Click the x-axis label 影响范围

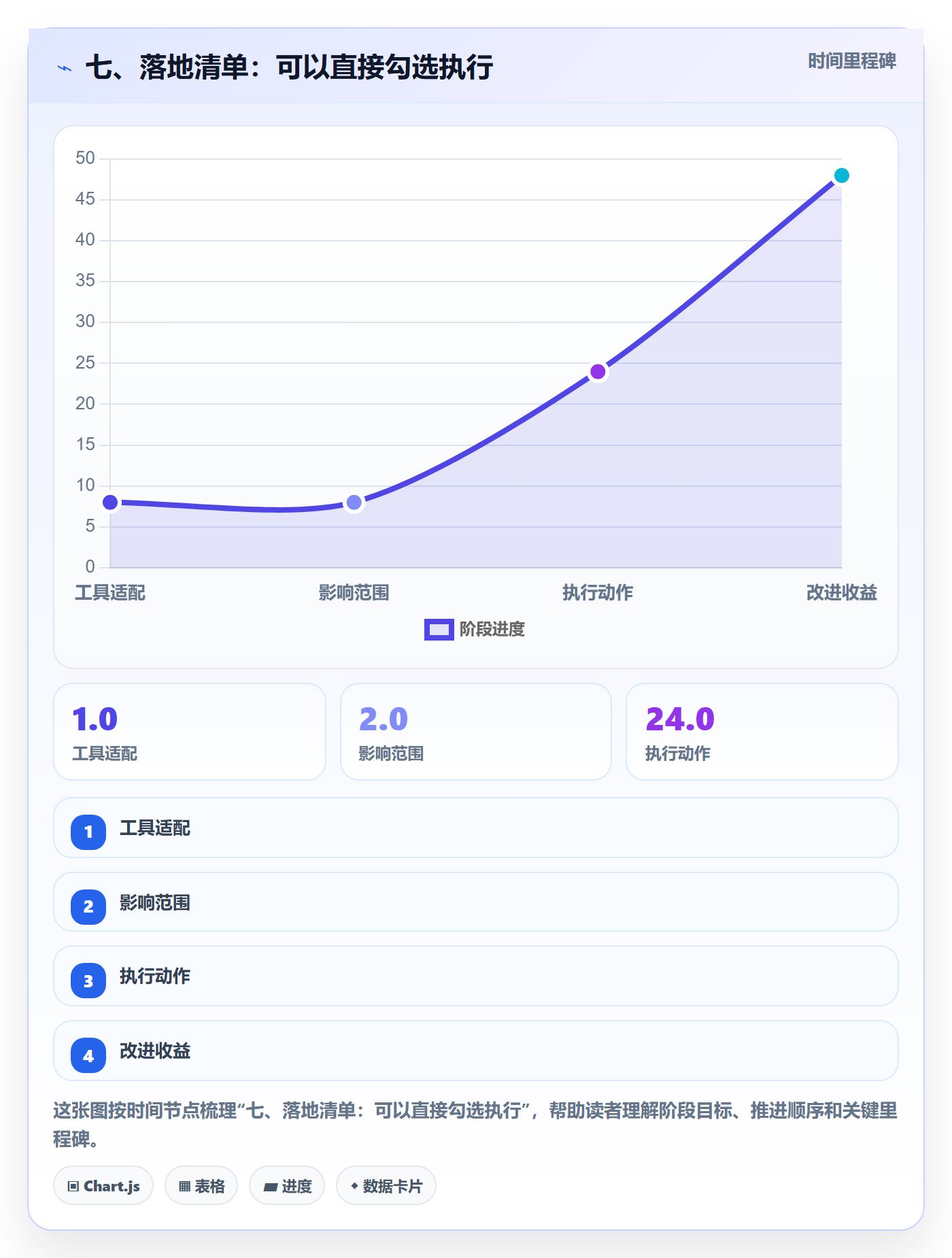(354, 593)
